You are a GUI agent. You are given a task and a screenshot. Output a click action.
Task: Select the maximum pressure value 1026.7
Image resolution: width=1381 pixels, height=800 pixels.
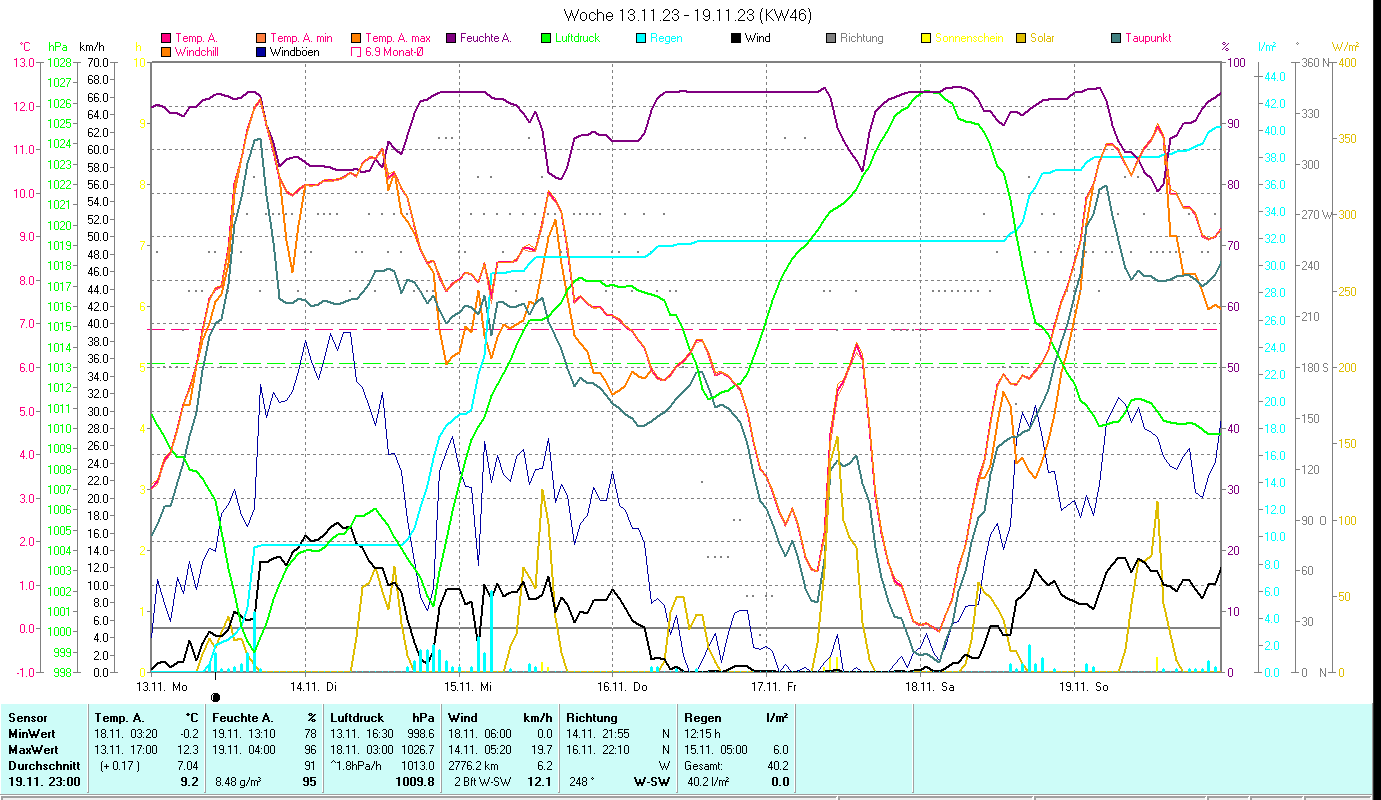pos(417,750)
